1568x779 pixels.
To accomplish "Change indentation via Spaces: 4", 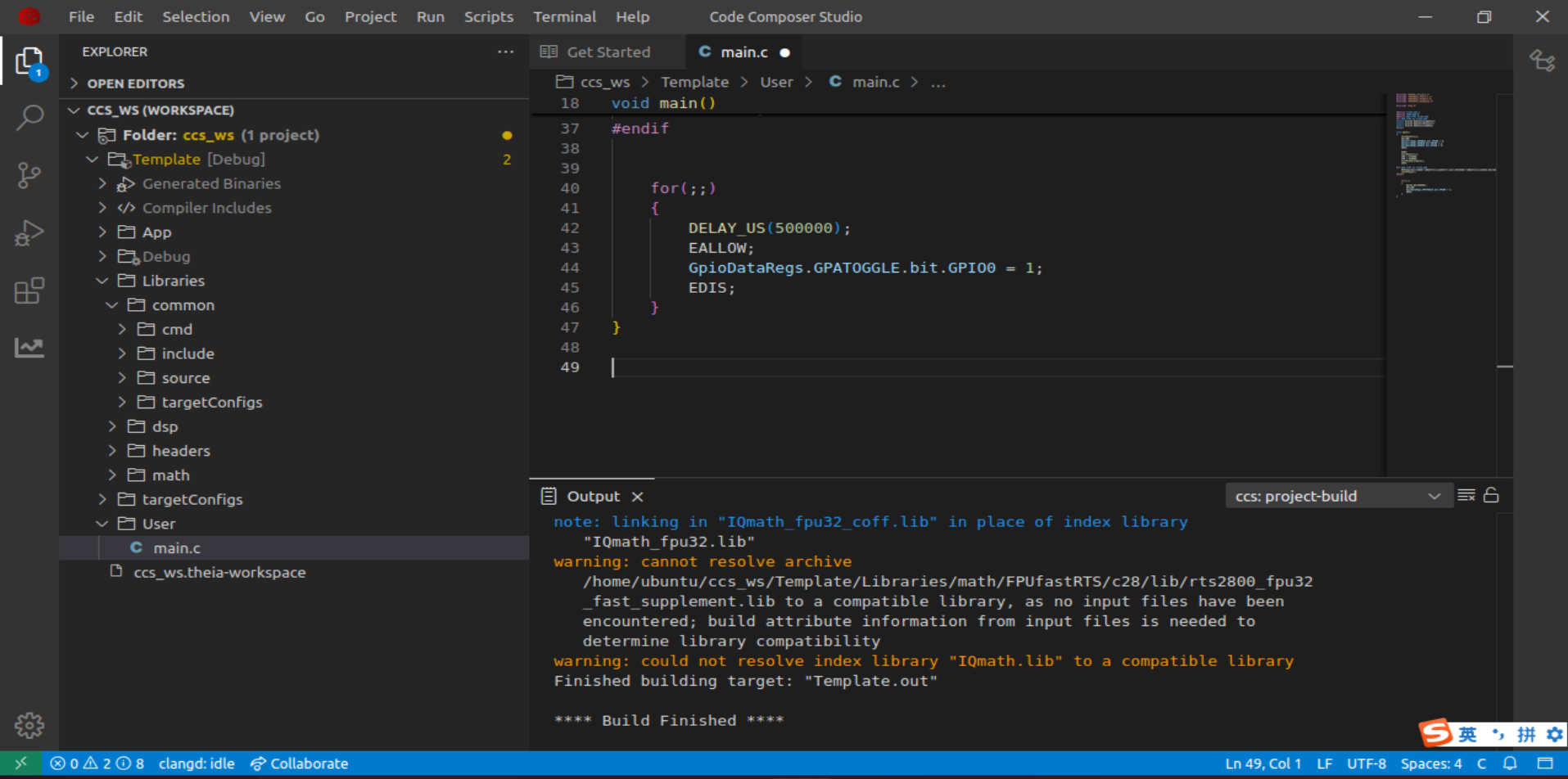I will [x=1430, y=763].
